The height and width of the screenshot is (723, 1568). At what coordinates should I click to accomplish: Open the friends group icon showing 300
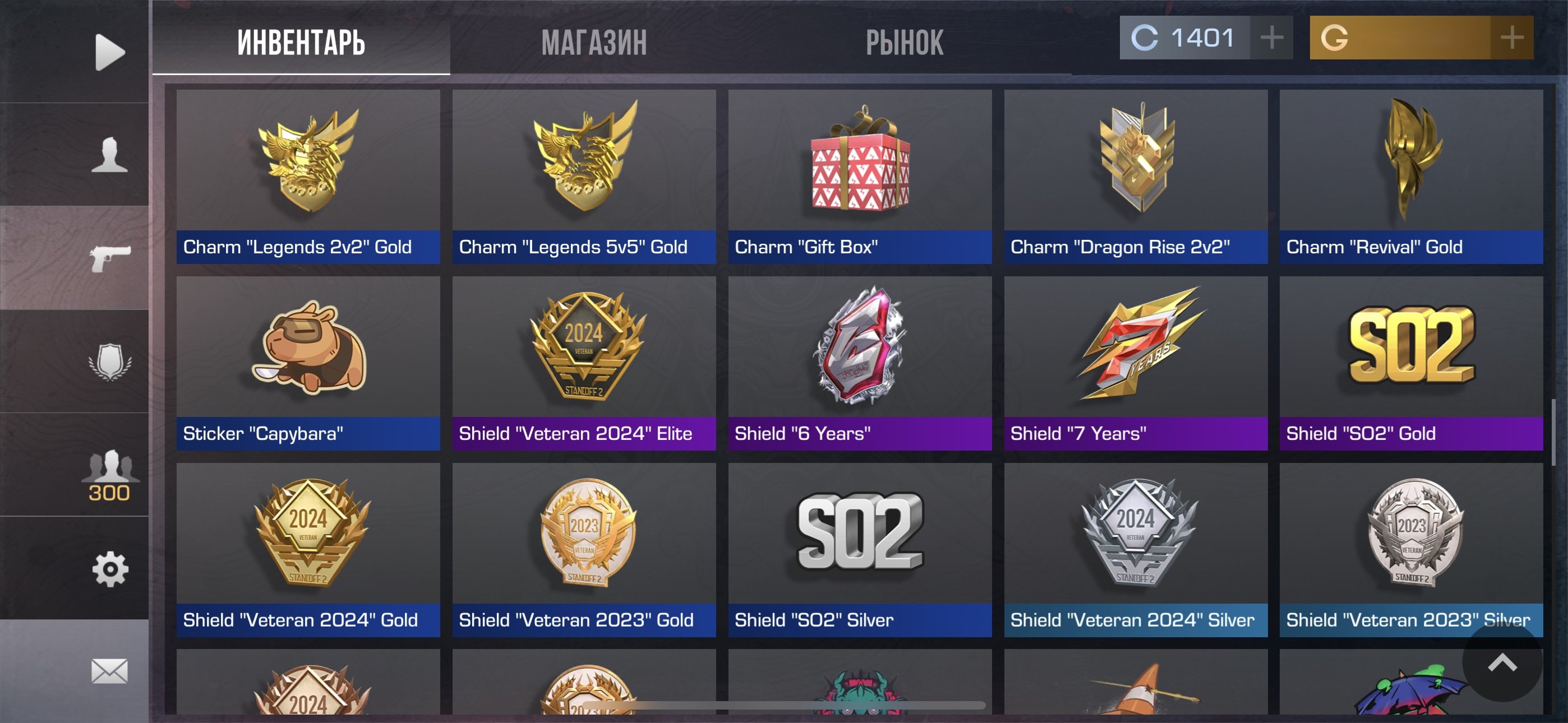(x=109, y=475)
